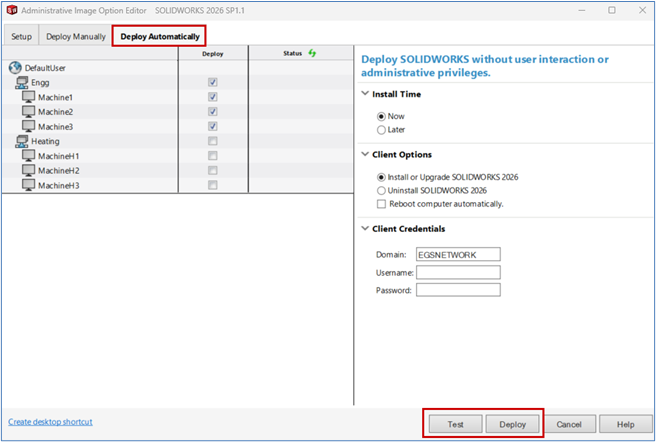Choose Install or Upgrade SOLIDWORKS 2026
The height and width of the screenshot is (442, 656).
point(381,177)
